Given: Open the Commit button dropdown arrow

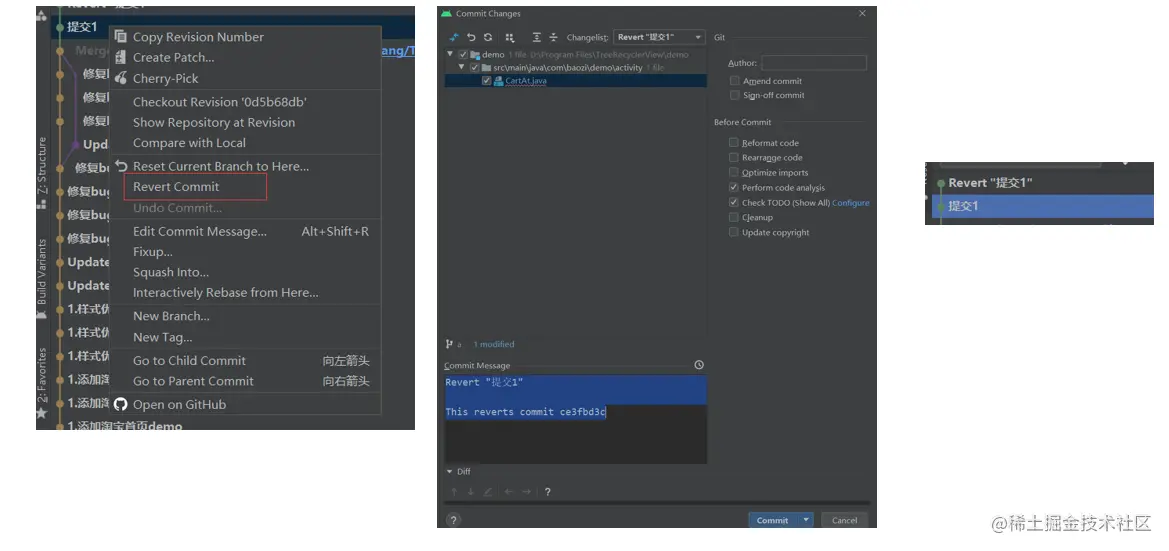Looking at the screenshot, I should click(x=806, y=520).
